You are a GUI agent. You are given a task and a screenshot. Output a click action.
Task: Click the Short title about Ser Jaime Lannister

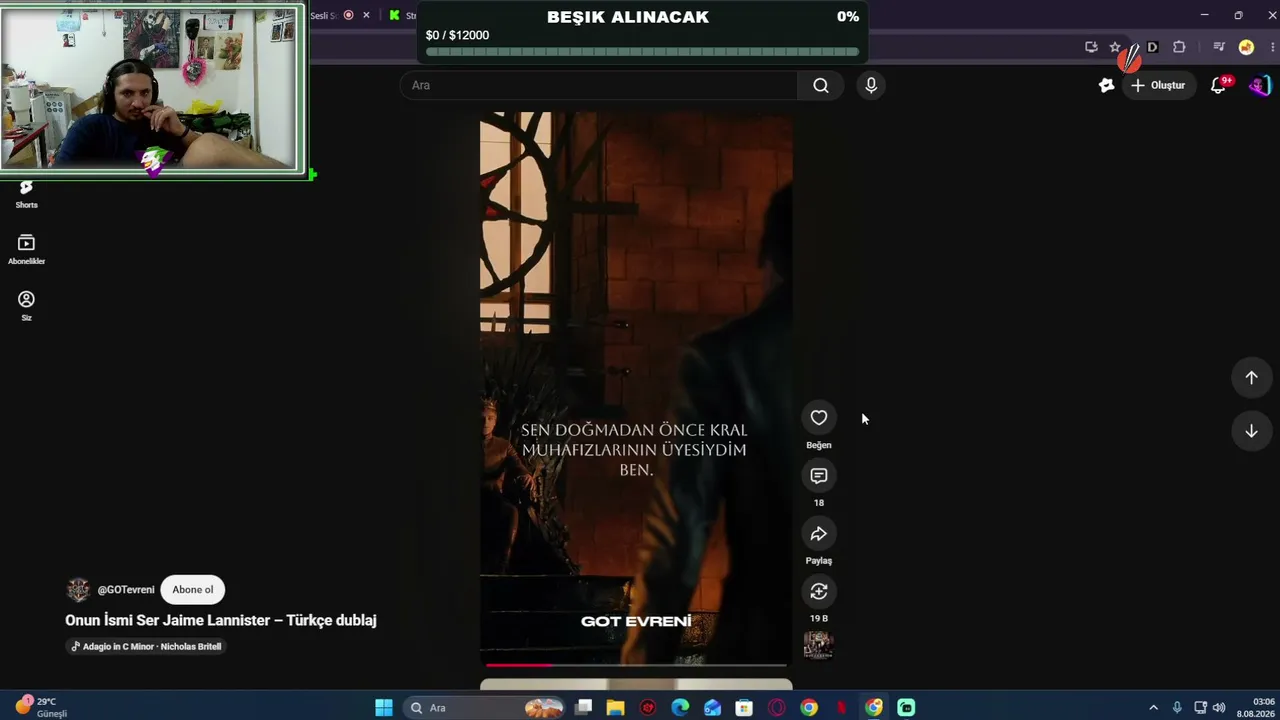pyautogui.click(x=221, y=620)
